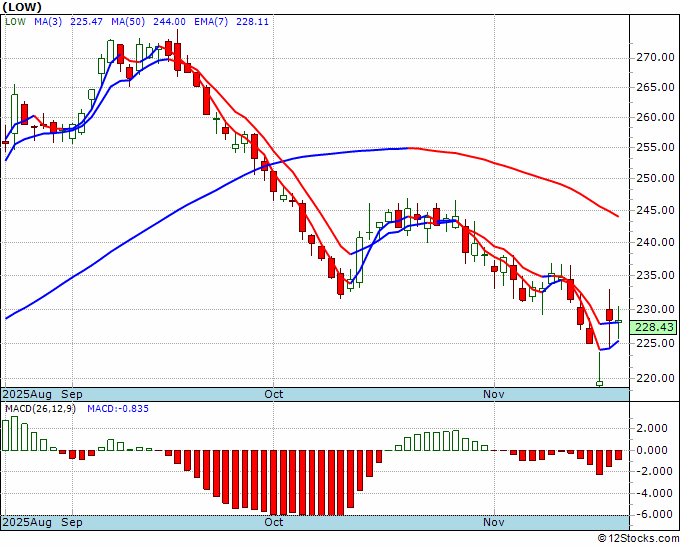Click Oct on the MACD axis
The height and width of the screenshot is (546, 680).
tap(274, 522)
